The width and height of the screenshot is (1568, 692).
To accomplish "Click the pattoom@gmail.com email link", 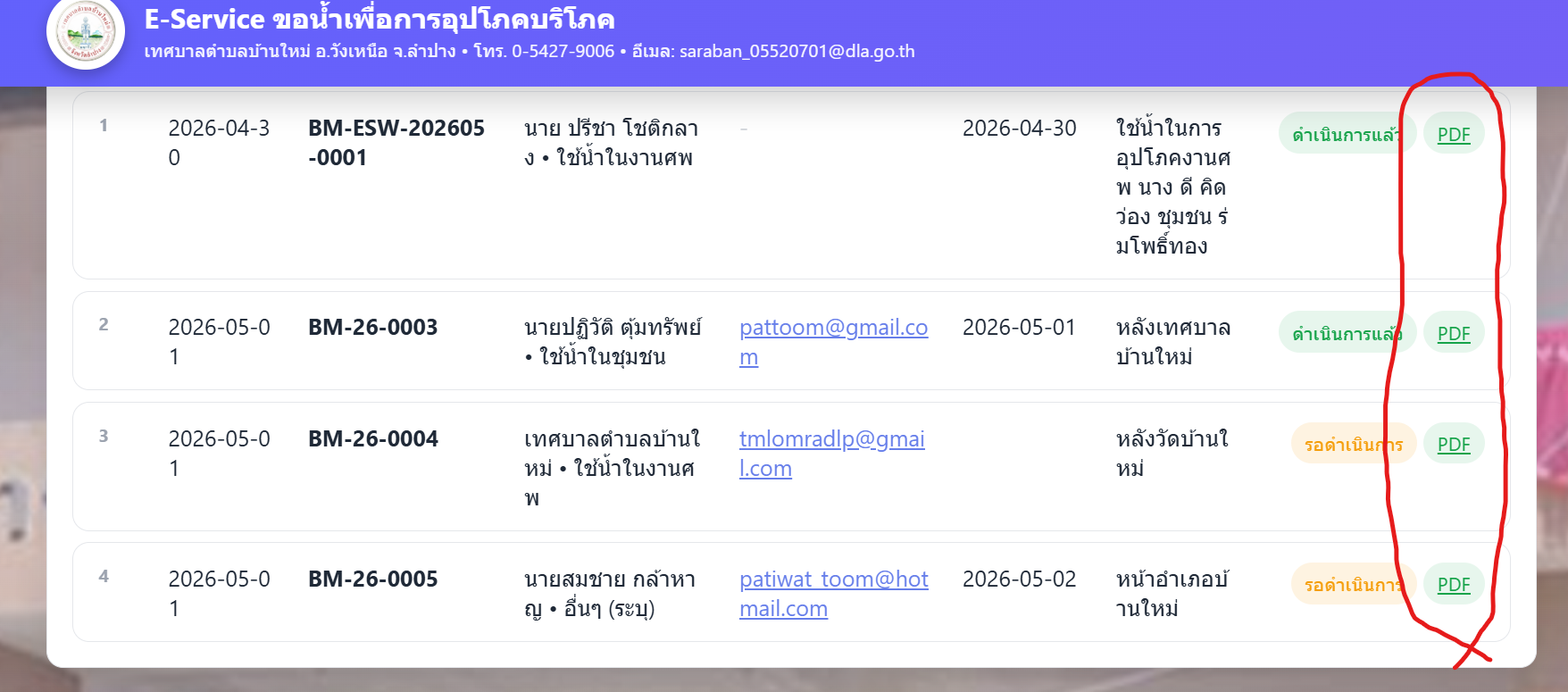I will [833, 342].
